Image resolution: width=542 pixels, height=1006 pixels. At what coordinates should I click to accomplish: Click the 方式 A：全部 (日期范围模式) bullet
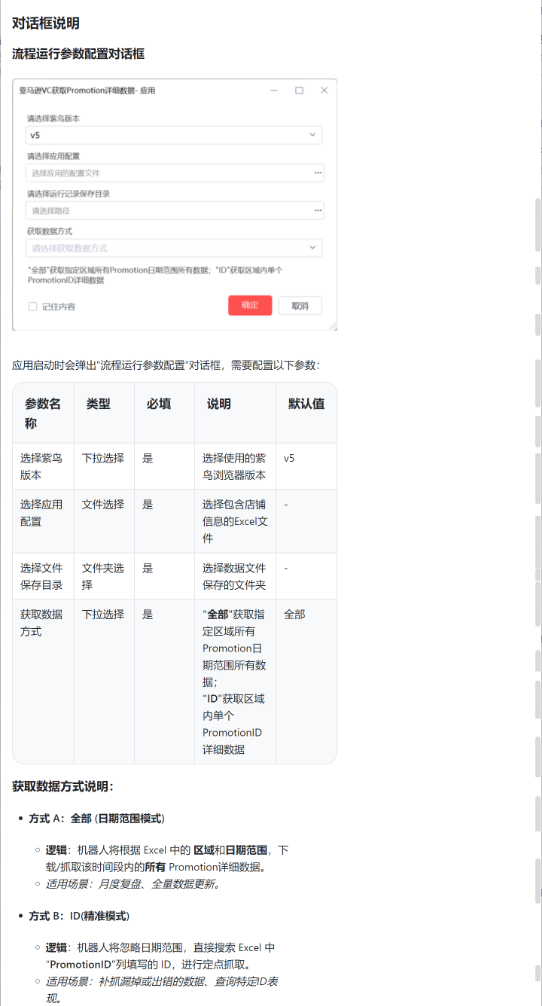pos(97,818)
